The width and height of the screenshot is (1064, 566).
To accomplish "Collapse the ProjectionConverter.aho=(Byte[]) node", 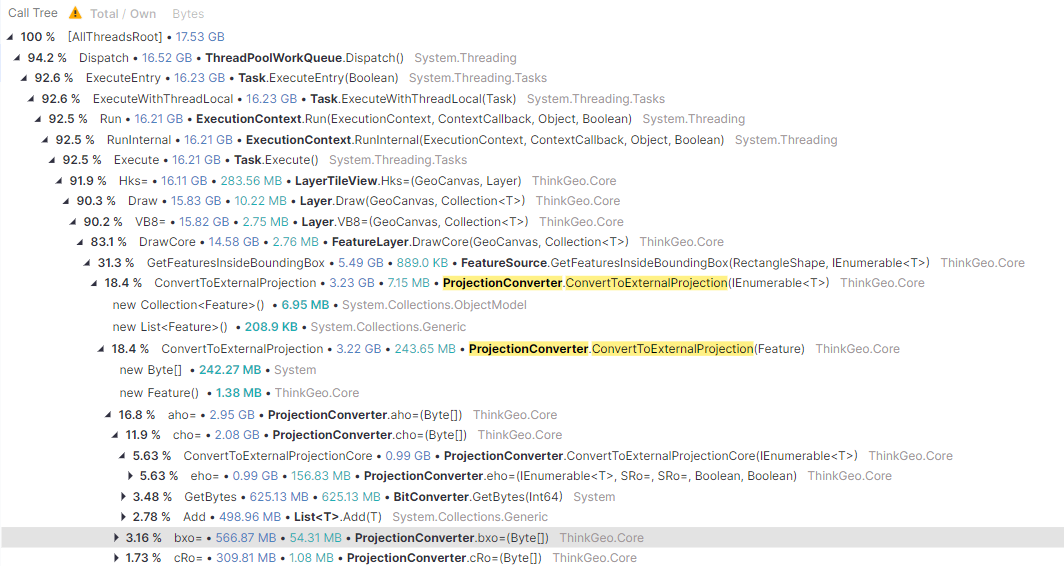I will point(108,415).
